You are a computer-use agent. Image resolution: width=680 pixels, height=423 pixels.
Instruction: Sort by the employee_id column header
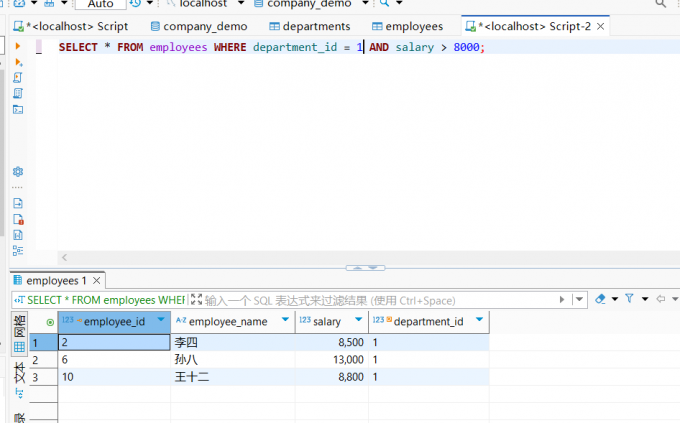tap(114, 322)
